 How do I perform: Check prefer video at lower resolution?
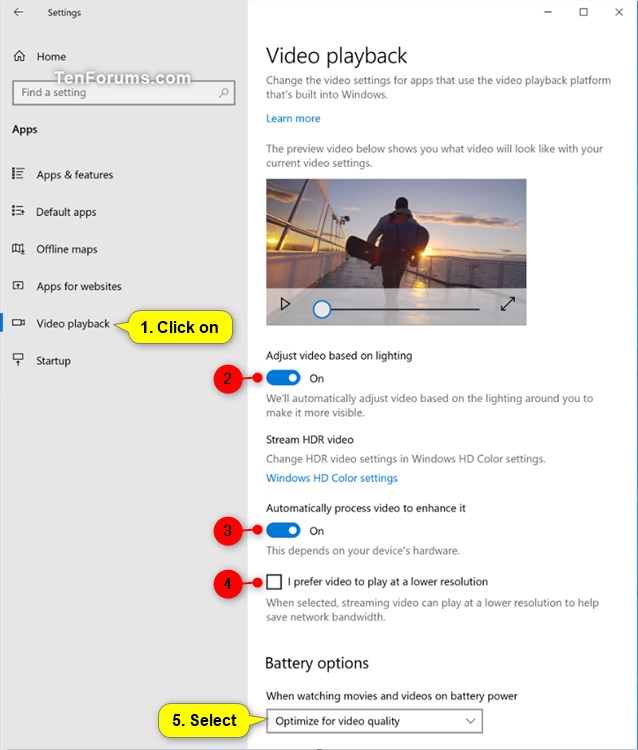pyautogui.click(x=274, y=582)
